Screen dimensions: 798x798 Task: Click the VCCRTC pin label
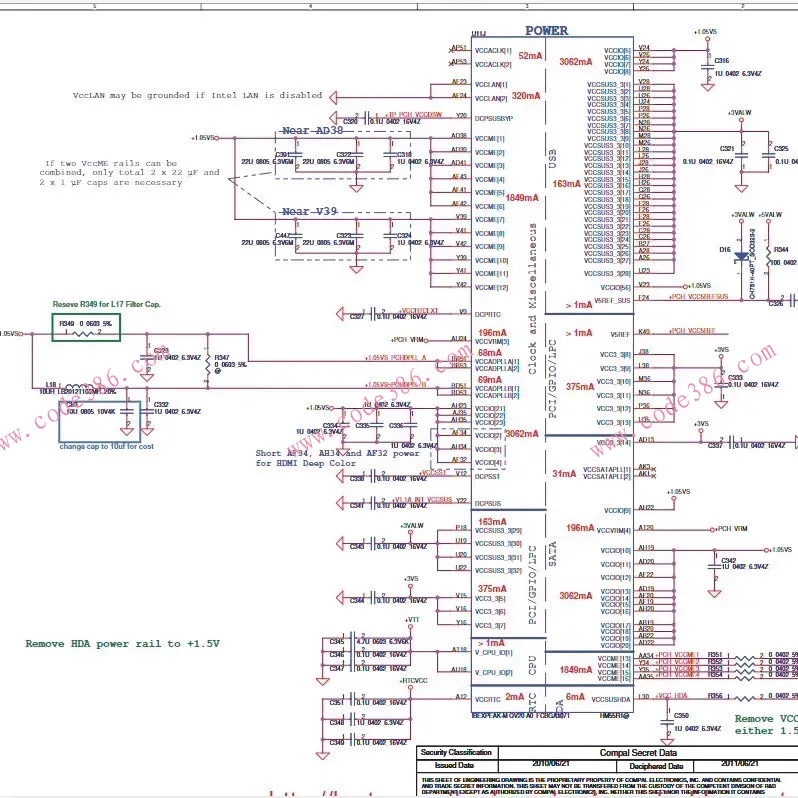[488, 699]
